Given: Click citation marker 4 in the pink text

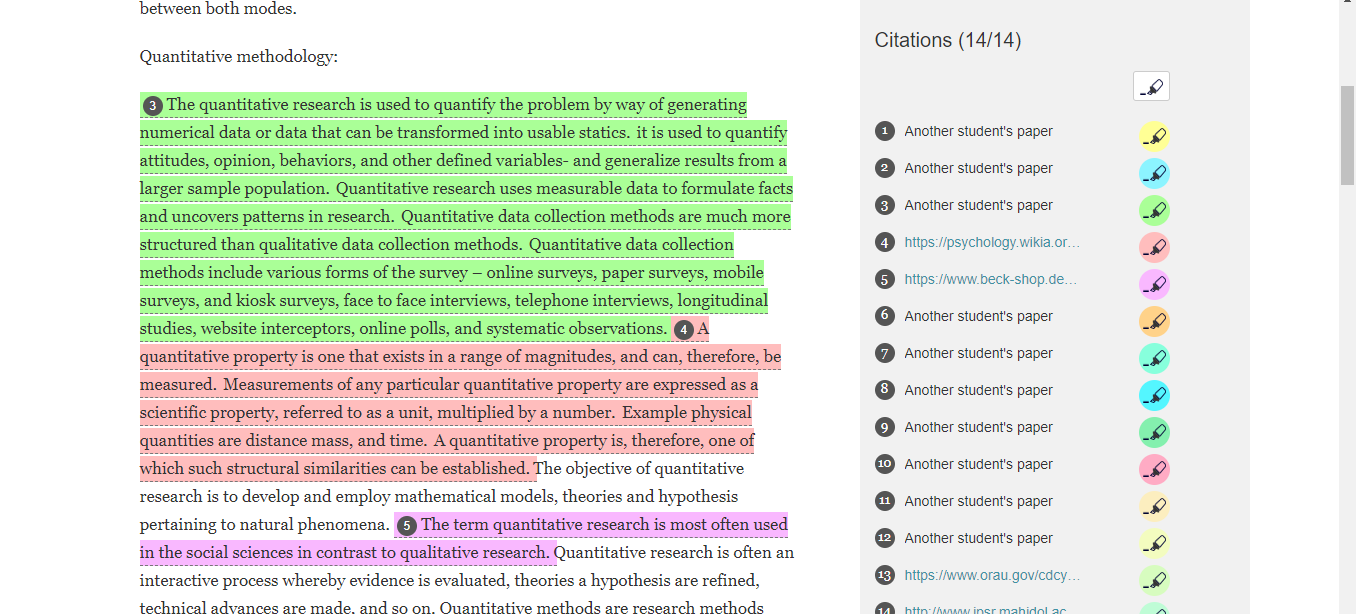Looking at the screenshot, I should (x=683, y=330).
